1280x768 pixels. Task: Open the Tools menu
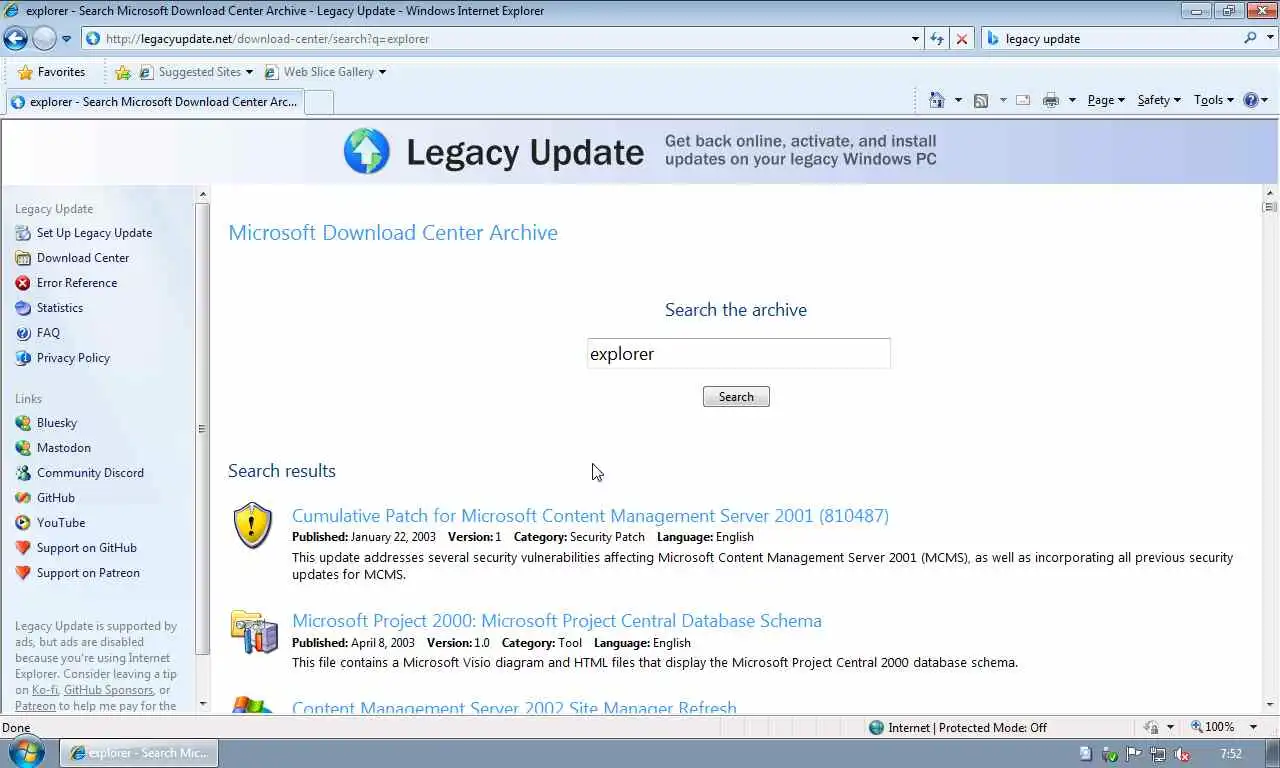coord(1214,100)
